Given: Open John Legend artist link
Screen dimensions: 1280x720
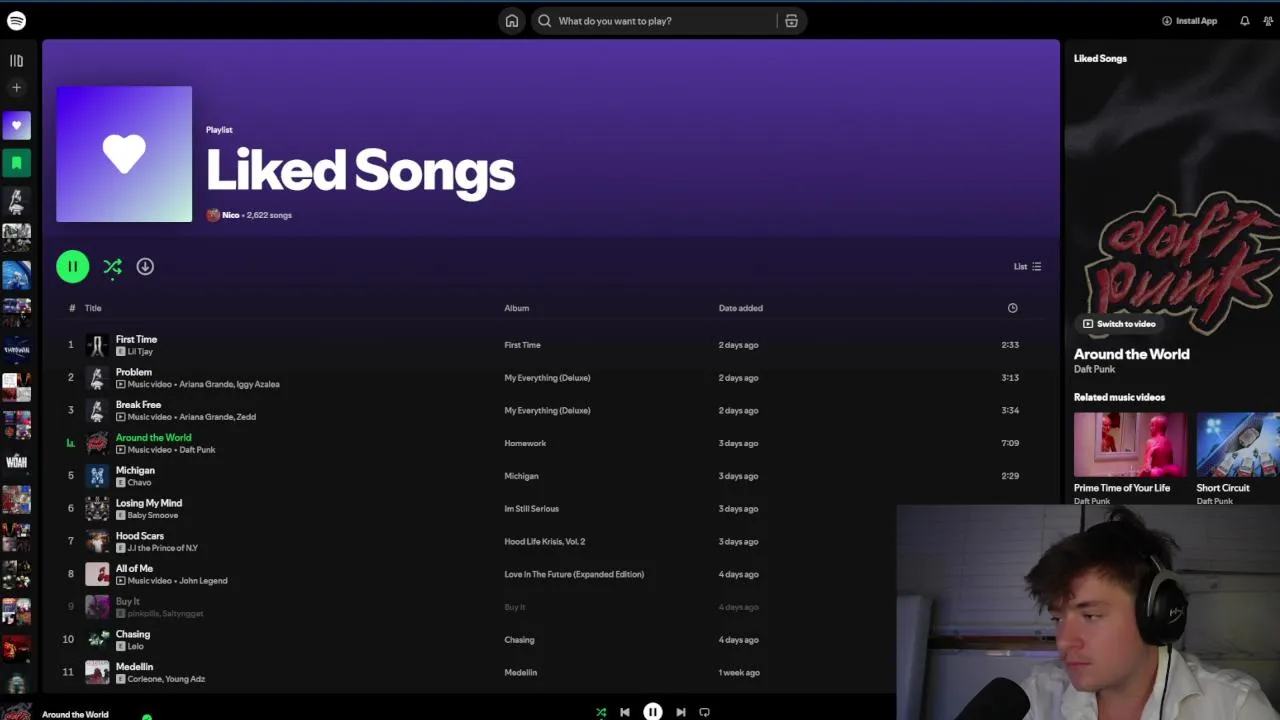Looking at the screenshot, I should (203, 581).
